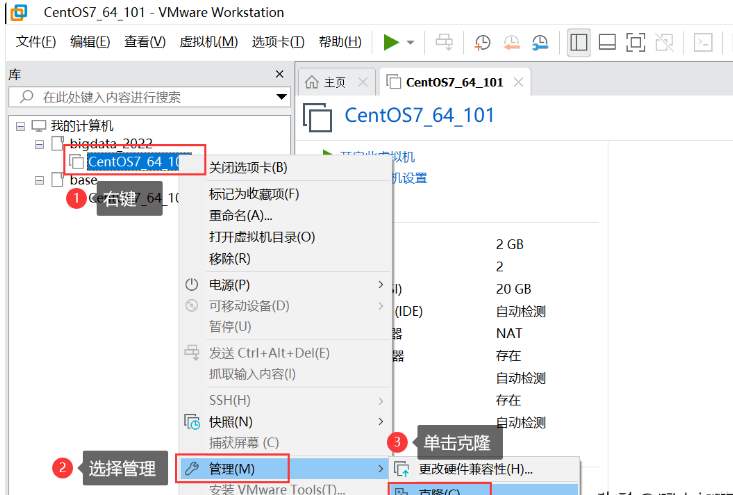
Task: Collapse the 我的计算机 tree node
Action: tap(21, 126)
